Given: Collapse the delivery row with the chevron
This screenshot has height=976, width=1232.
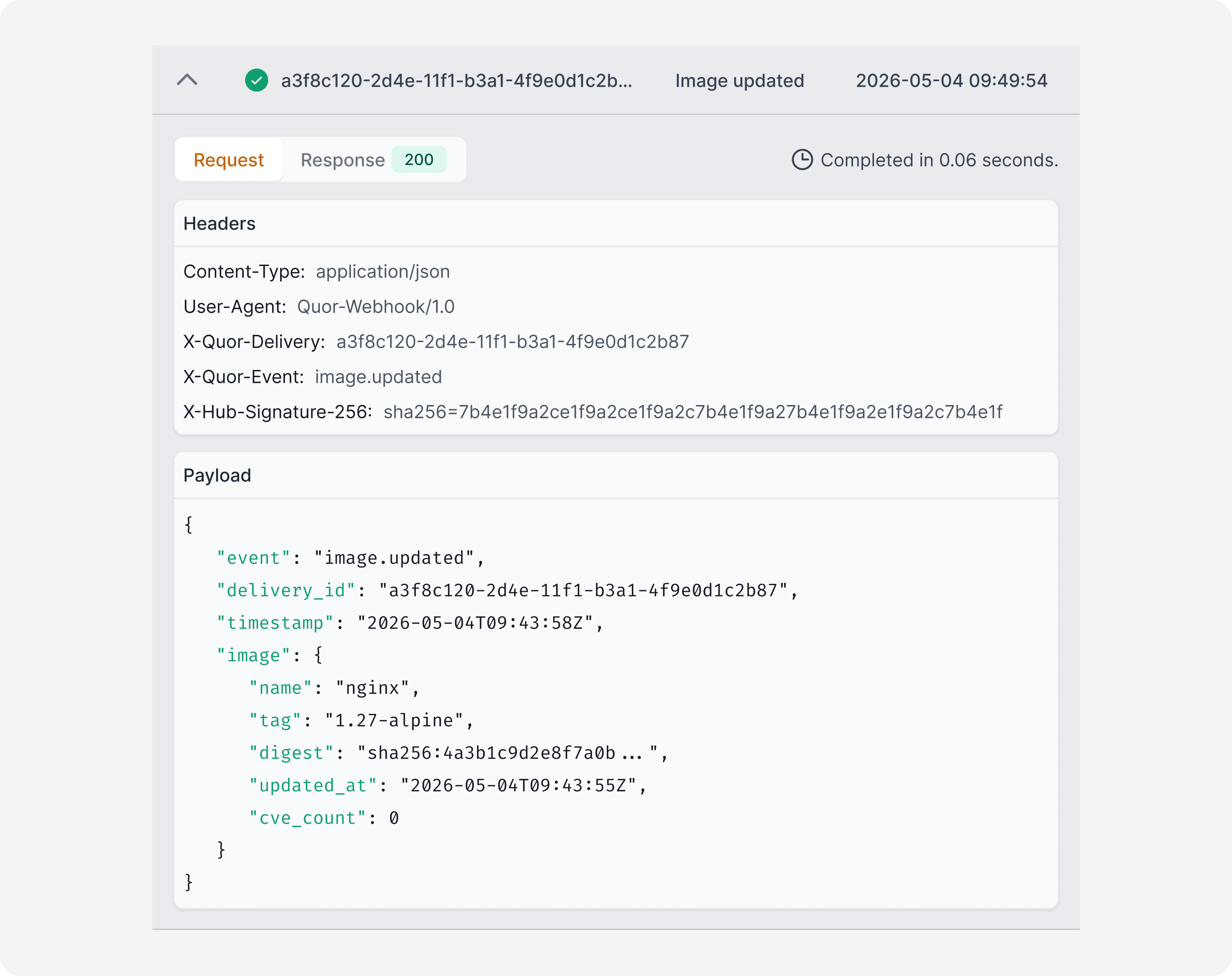Looking at the screenshot, I should click(x=187, y=80).
